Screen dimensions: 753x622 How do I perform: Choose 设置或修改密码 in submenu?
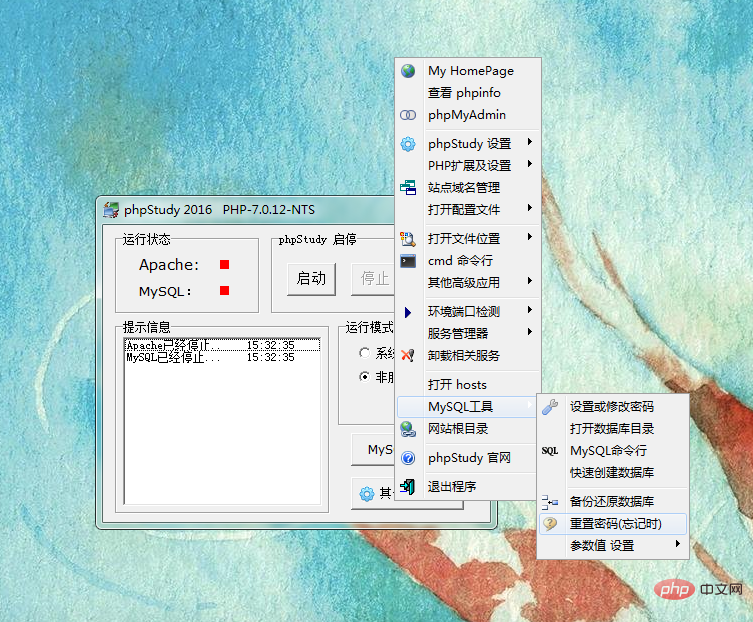[x=613, y=407]
